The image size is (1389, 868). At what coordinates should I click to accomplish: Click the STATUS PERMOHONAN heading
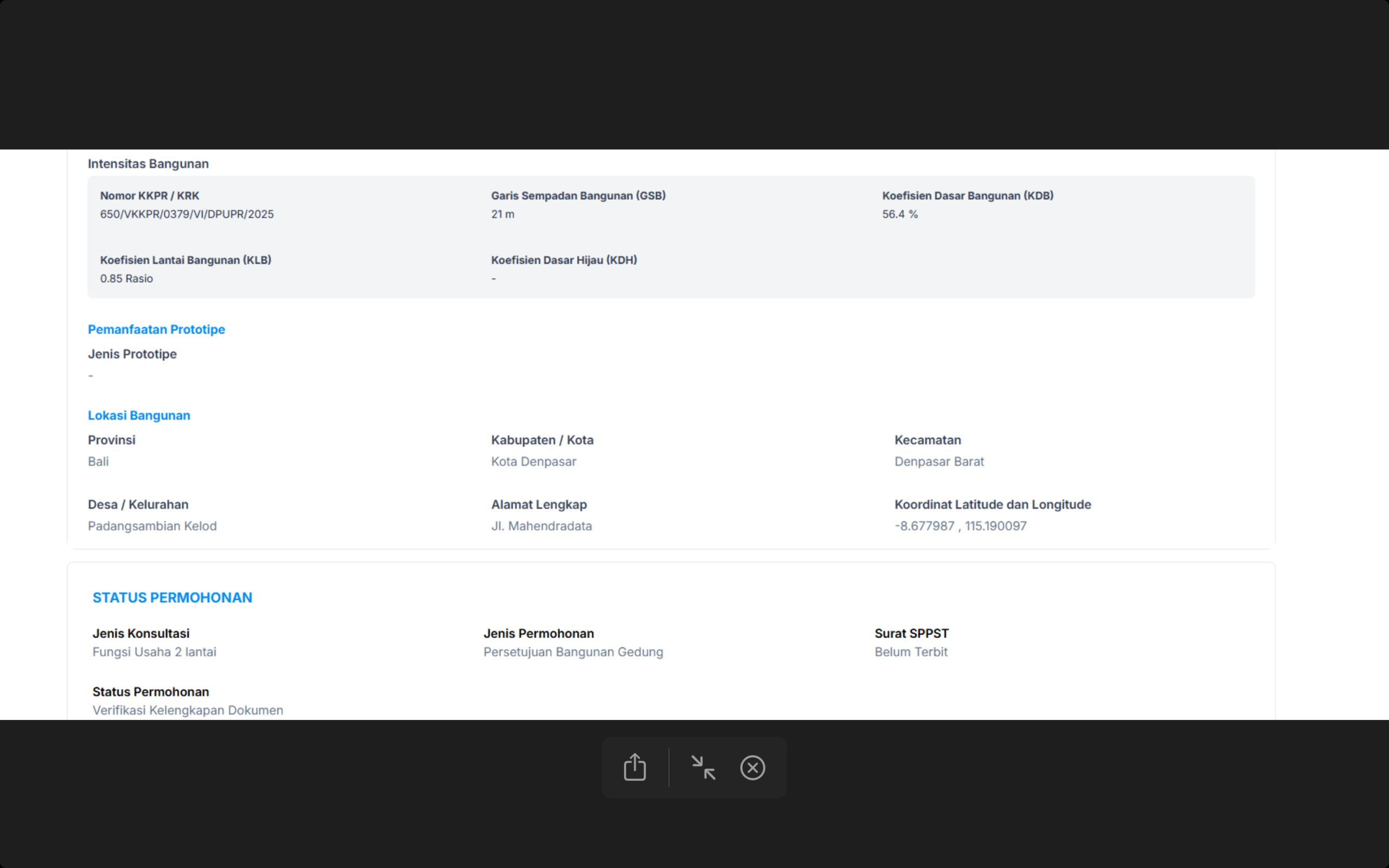[x=172, y=598]
